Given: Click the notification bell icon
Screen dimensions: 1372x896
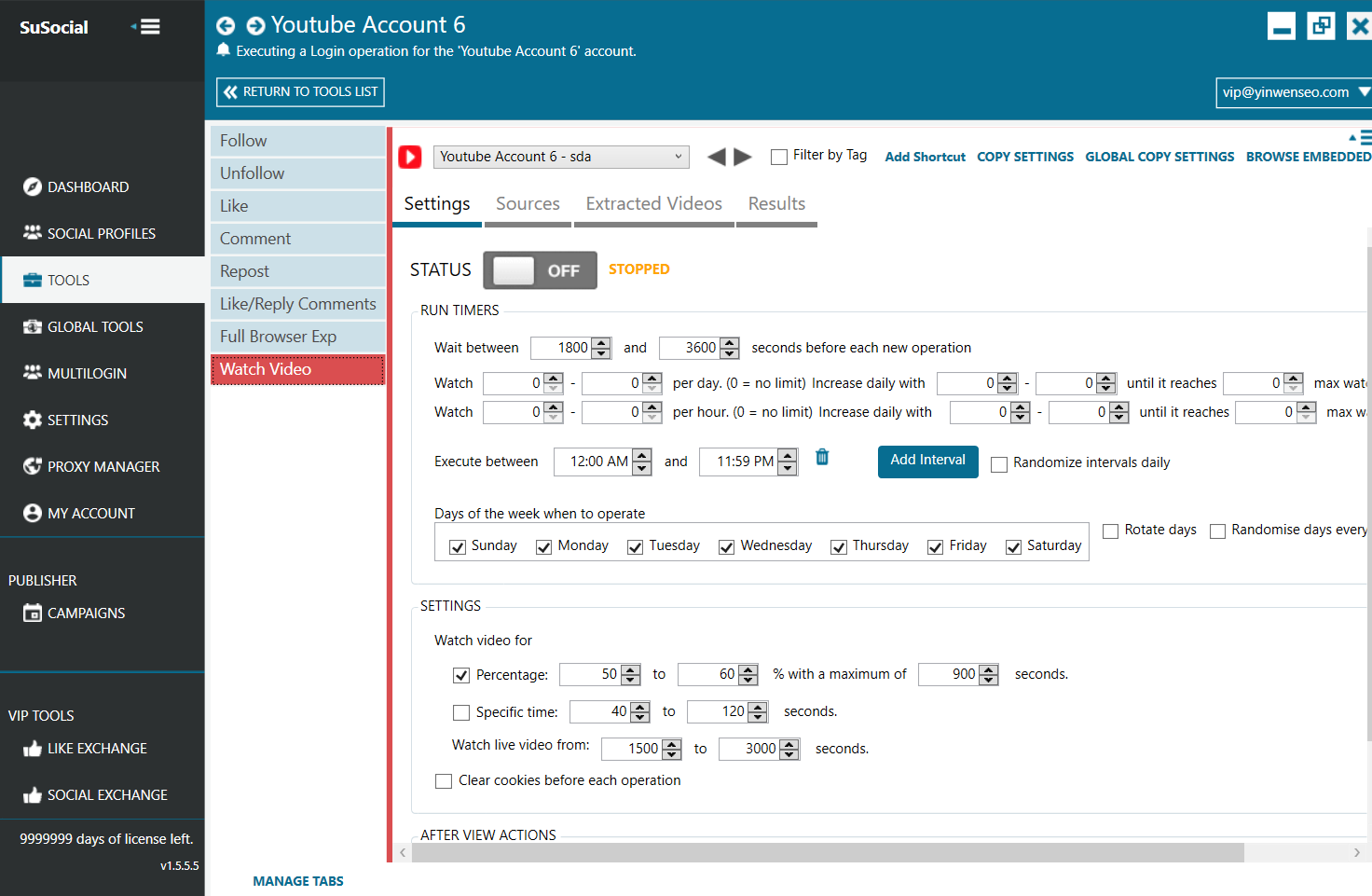Looking at the screenshot, I should [x=224, y=50].
